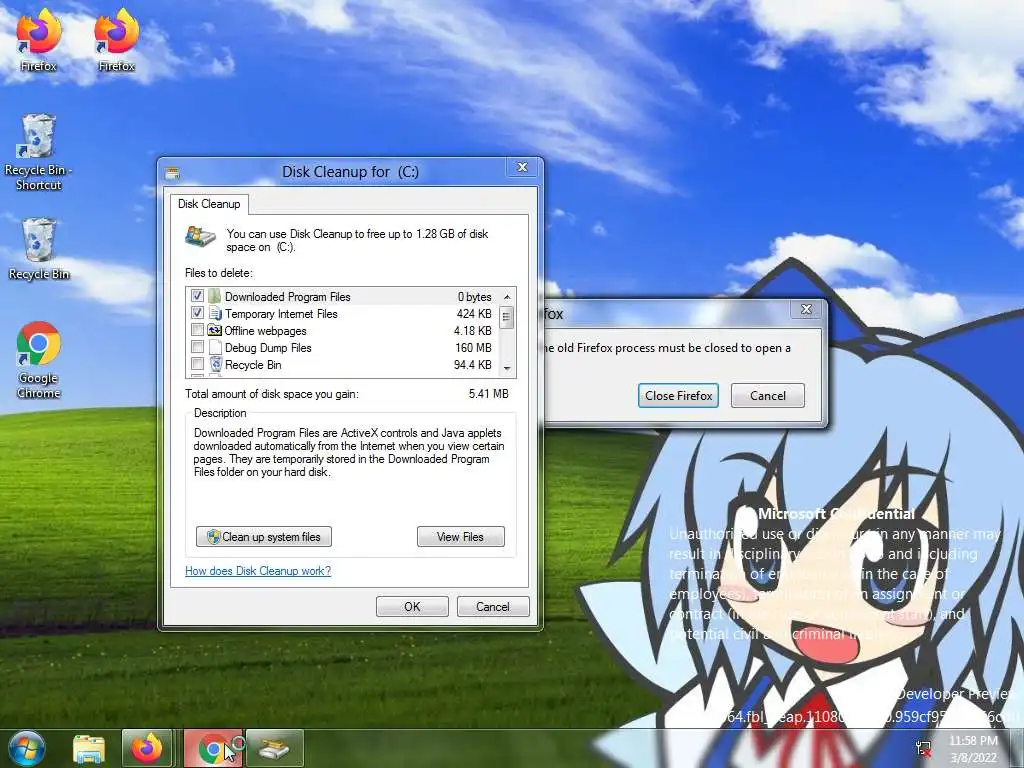1024x768 pixels.
Task: Click the Offline webpages icon
Action: (x=215, y=330)
